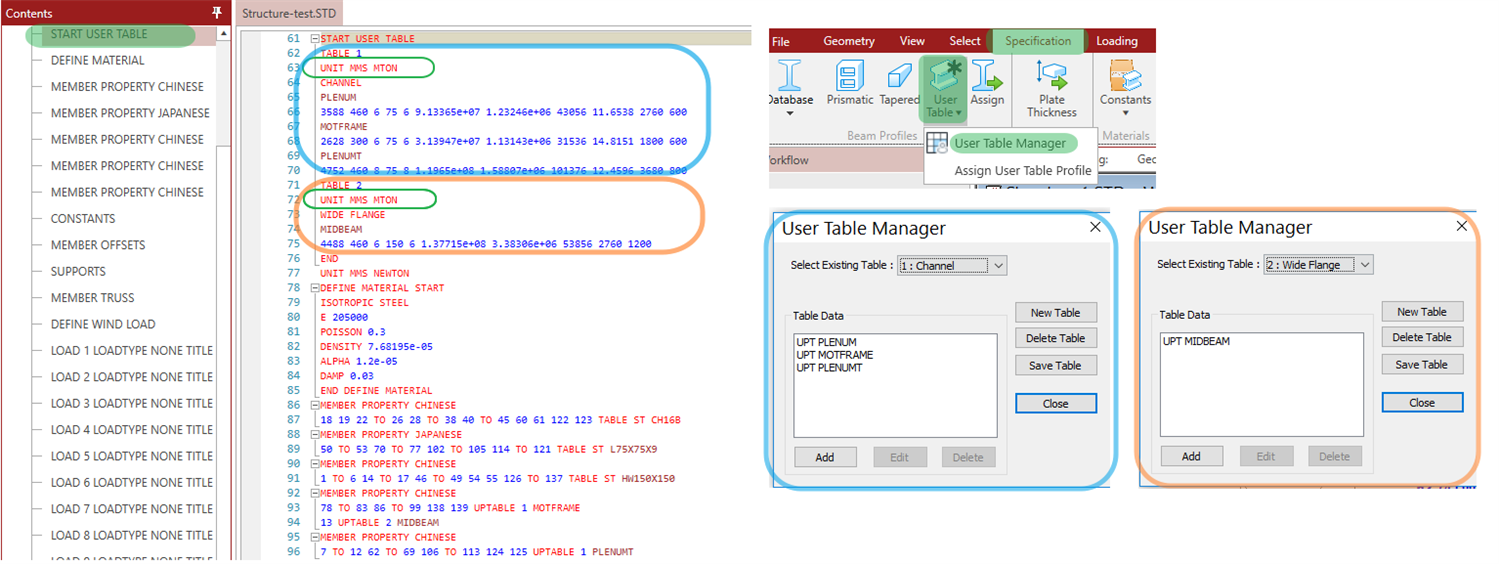The image size is (1499, 564).
Task: Click the Constants materials icon
Action: point(1125,78)
